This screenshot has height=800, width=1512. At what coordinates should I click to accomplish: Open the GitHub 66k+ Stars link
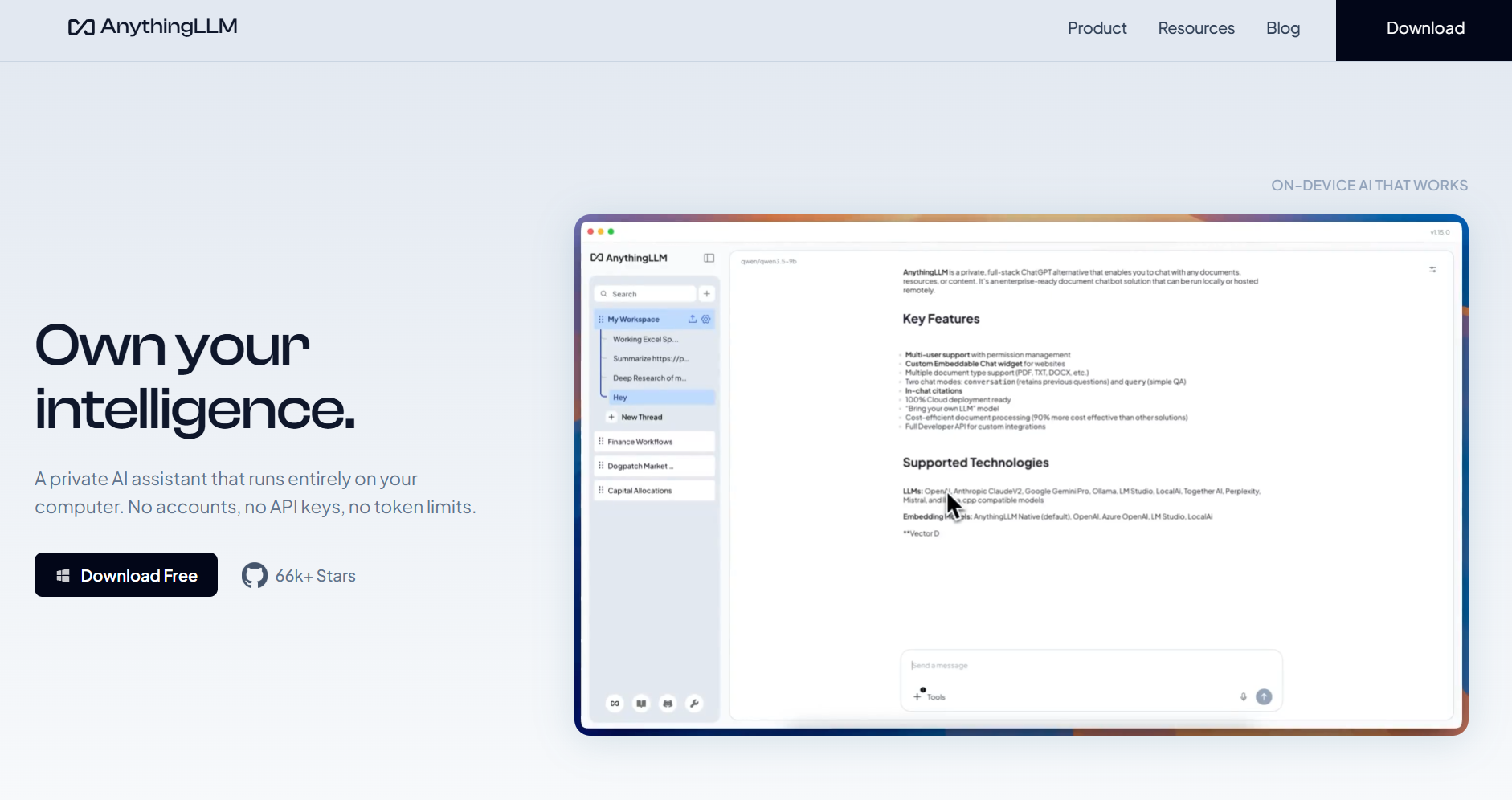tap(299, 576)
